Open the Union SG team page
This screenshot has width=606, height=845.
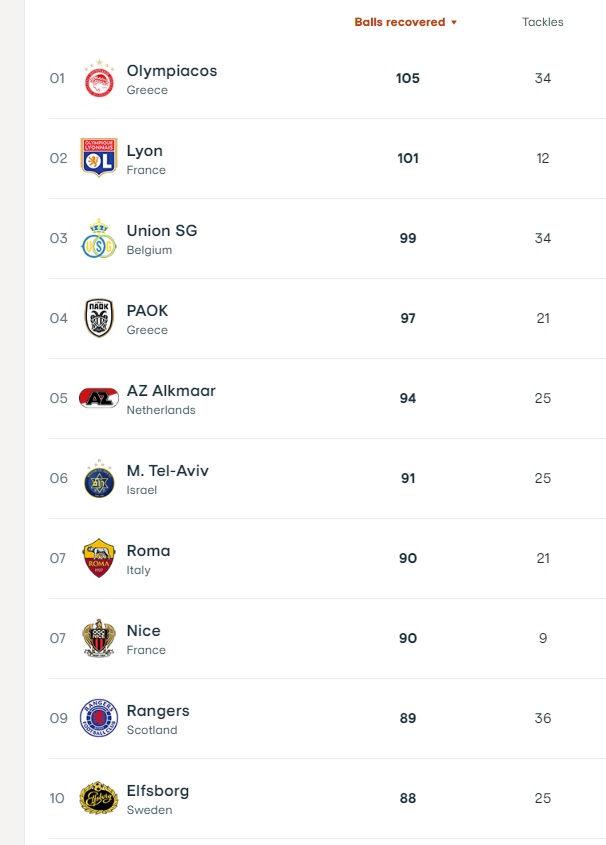click(x=161, y=231)
